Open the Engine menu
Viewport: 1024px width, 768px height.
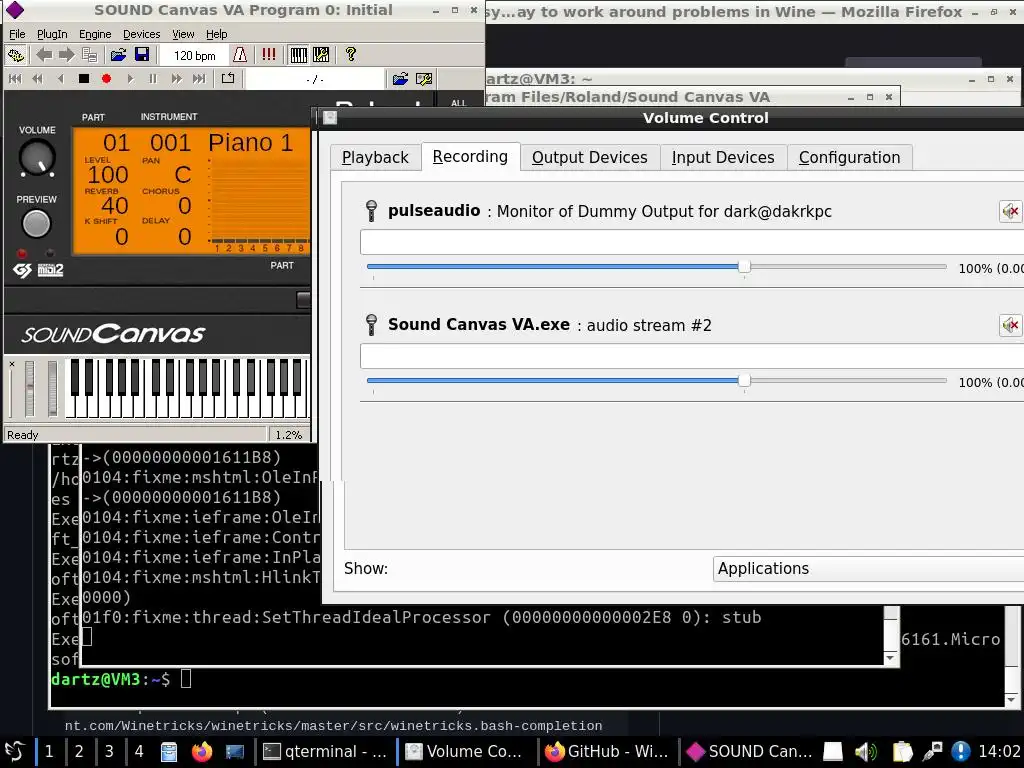pyautogui.click(x=95, y=34)
